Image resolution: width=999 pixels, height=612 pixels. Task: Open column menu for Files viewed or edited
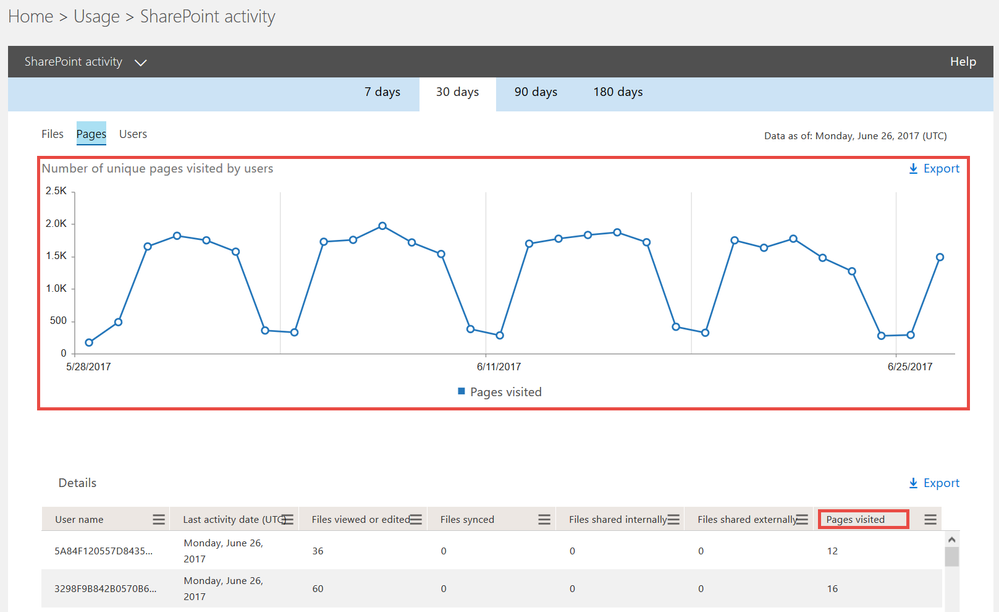[416, 520]
